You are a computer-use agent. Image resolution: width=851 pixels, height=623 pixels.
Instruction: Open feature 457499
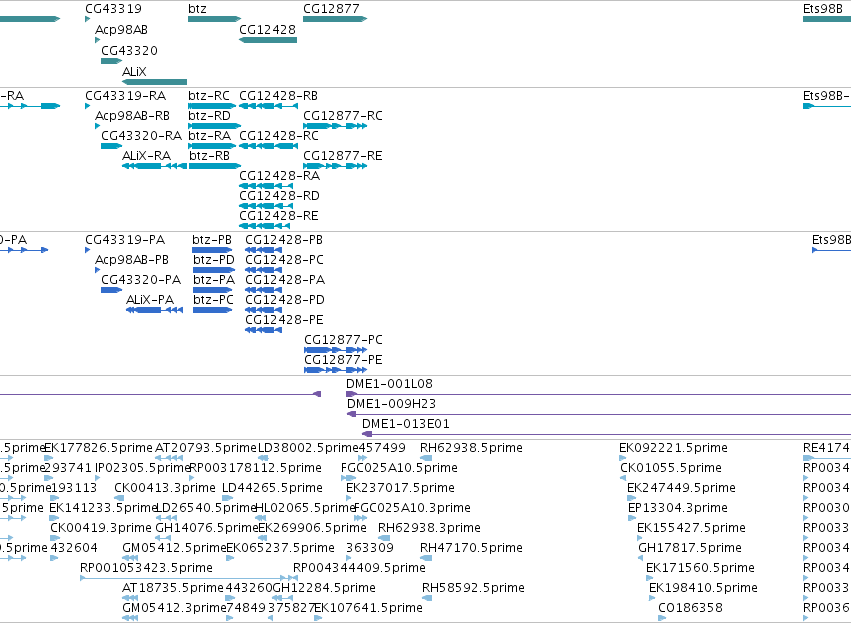click(x=363, y=459)
